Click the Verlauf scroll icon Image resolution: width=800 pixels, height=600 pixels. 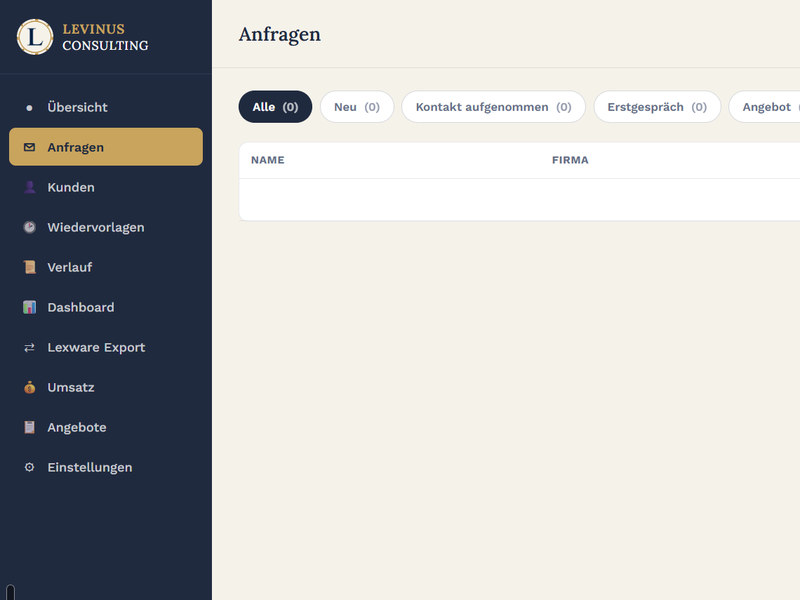coord(30,267)
